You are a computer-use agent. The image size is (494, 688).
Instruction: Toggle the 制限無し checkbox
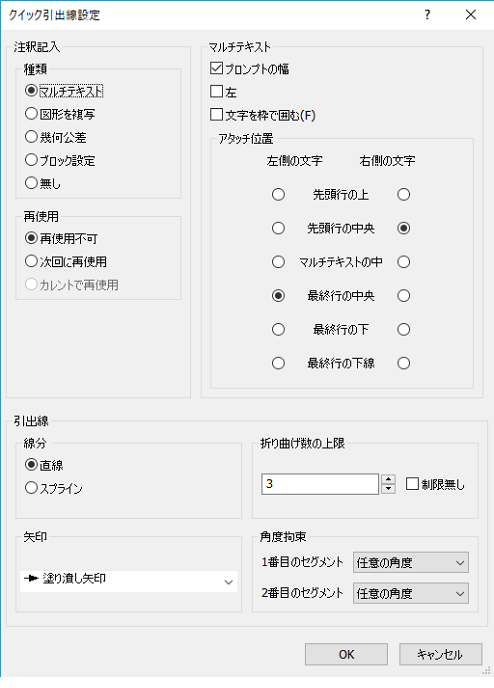tap(412, 484)
